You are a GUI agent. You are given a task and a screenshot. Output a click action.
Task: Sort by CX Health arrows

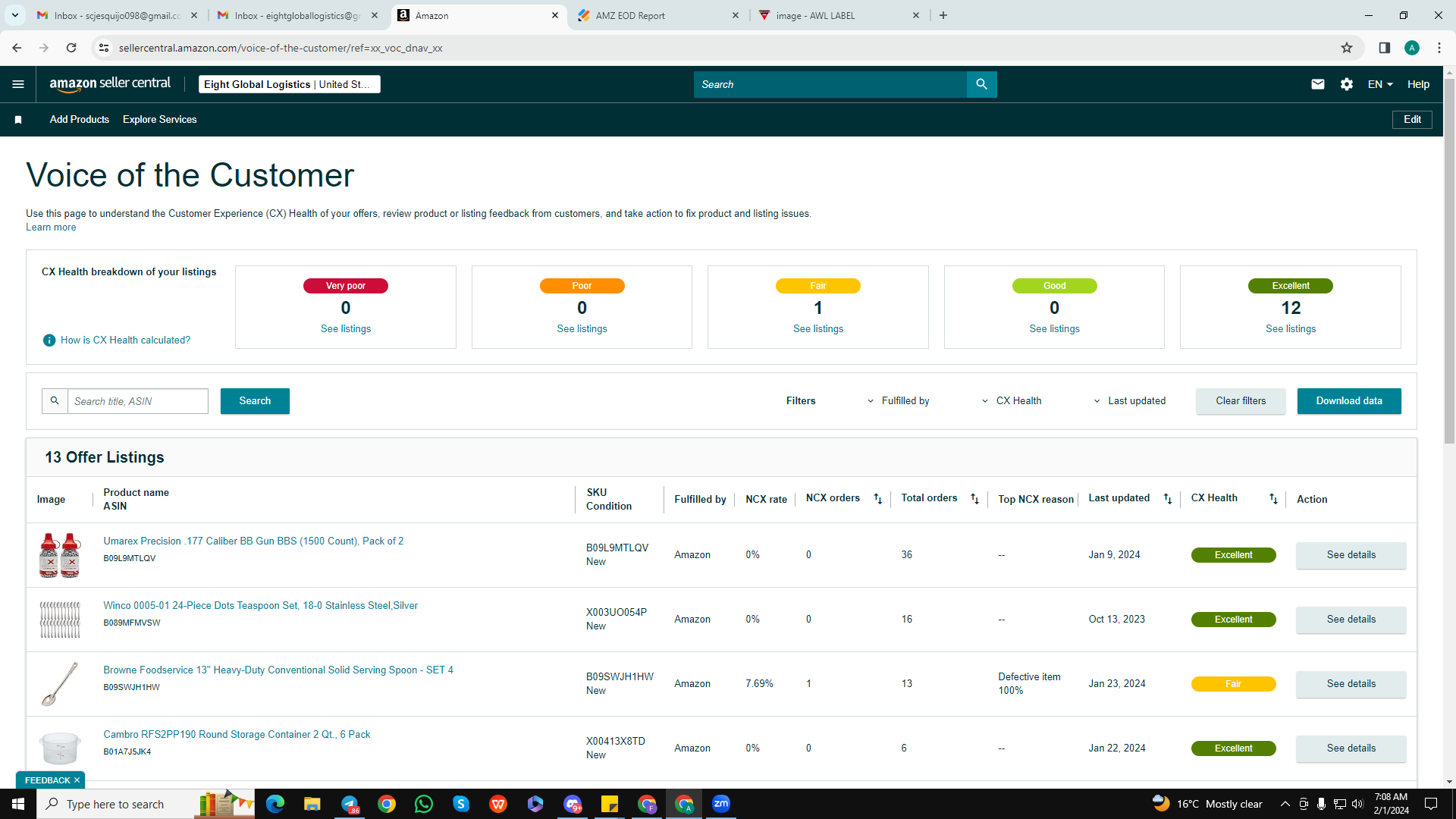1273,498
